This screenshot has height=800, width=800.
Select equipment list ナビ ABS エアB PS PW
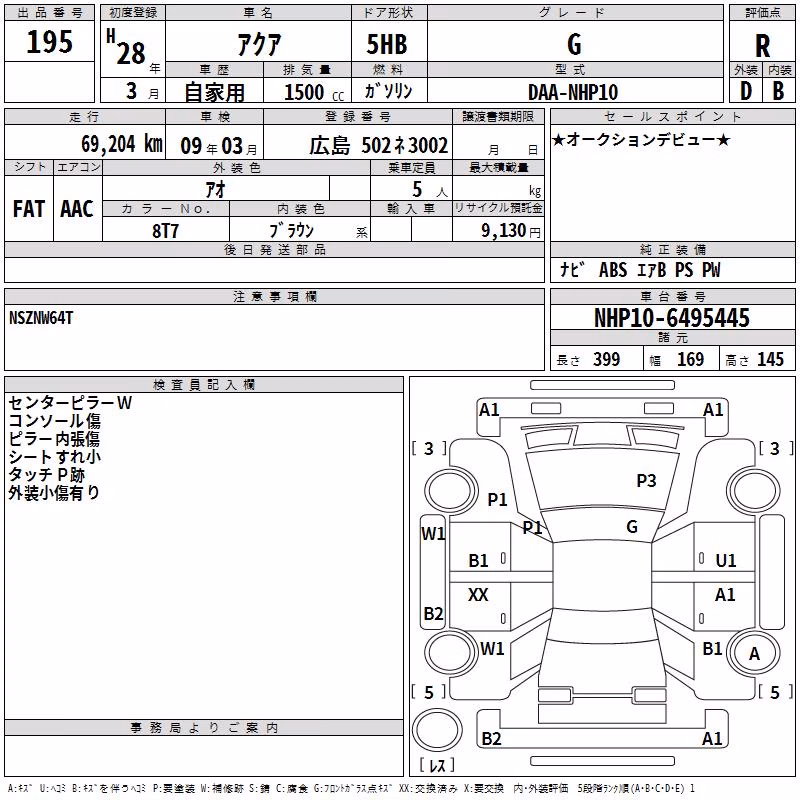tap(640, 270)
